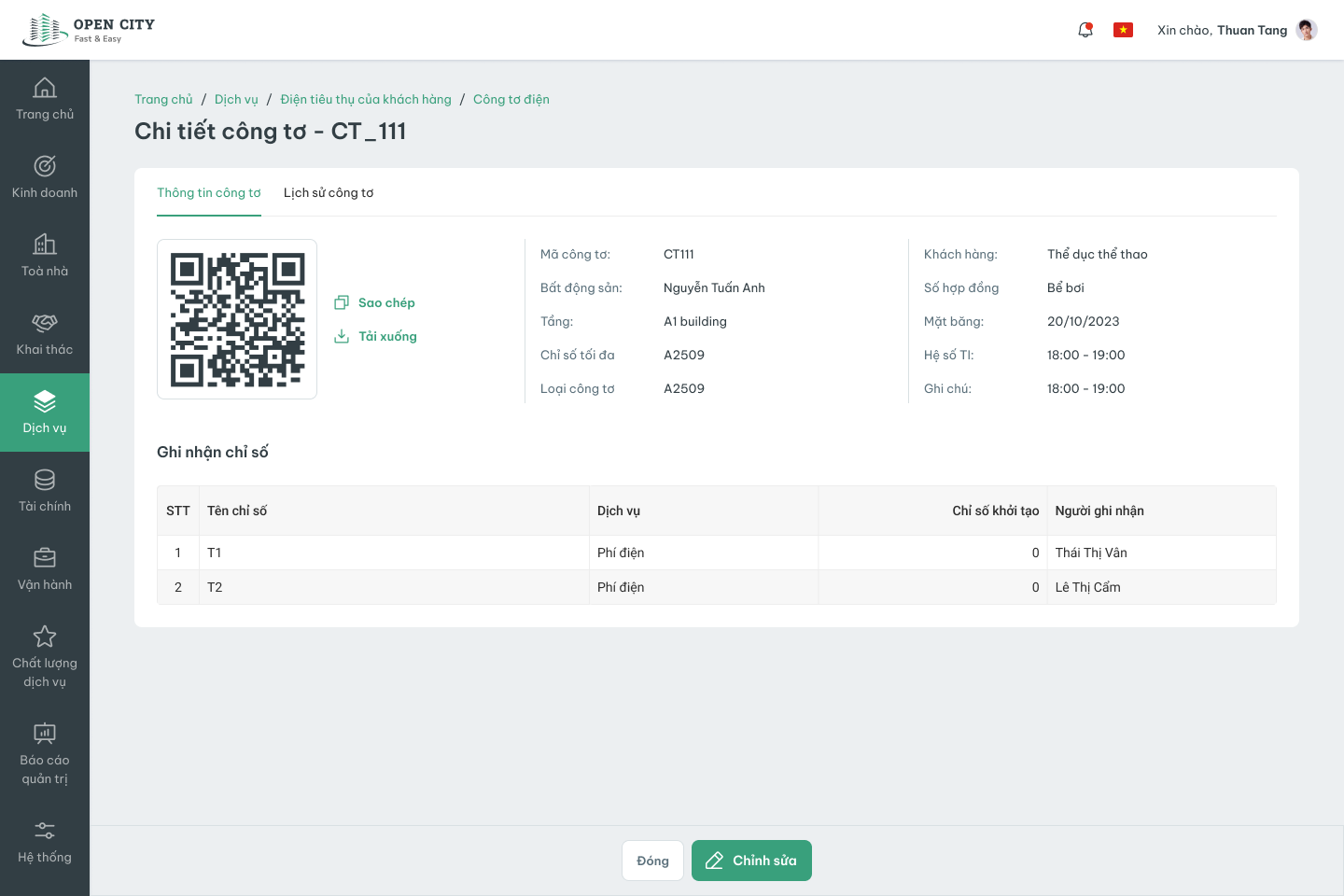Image resolution: width=1344 pixels, height=896 pixels.
Task: Click the STT column header
Action: 178,511
